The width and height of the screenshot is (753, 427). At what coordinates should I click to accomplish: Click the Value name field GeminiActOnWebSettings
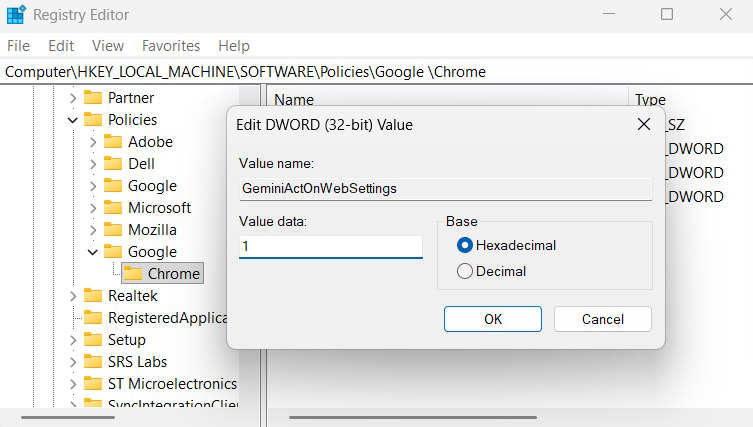[x=446, y=188]
